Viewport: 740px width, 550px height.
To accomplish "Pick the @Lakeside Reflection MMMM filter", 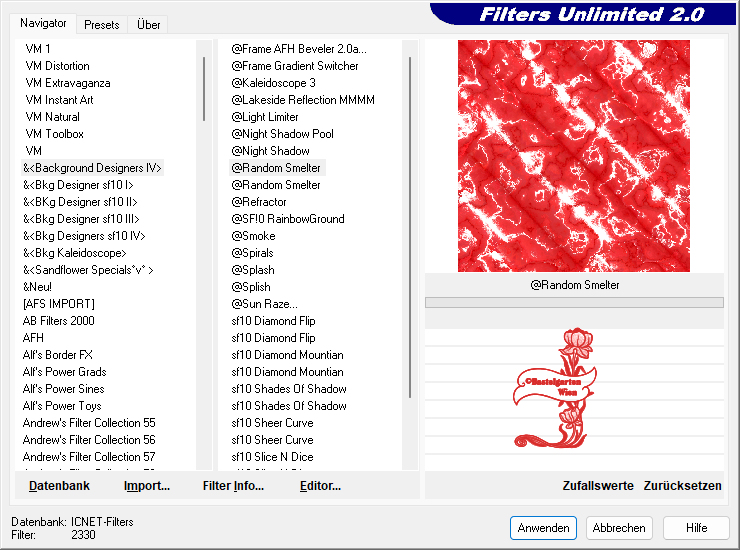I will [x=303, y=100].
